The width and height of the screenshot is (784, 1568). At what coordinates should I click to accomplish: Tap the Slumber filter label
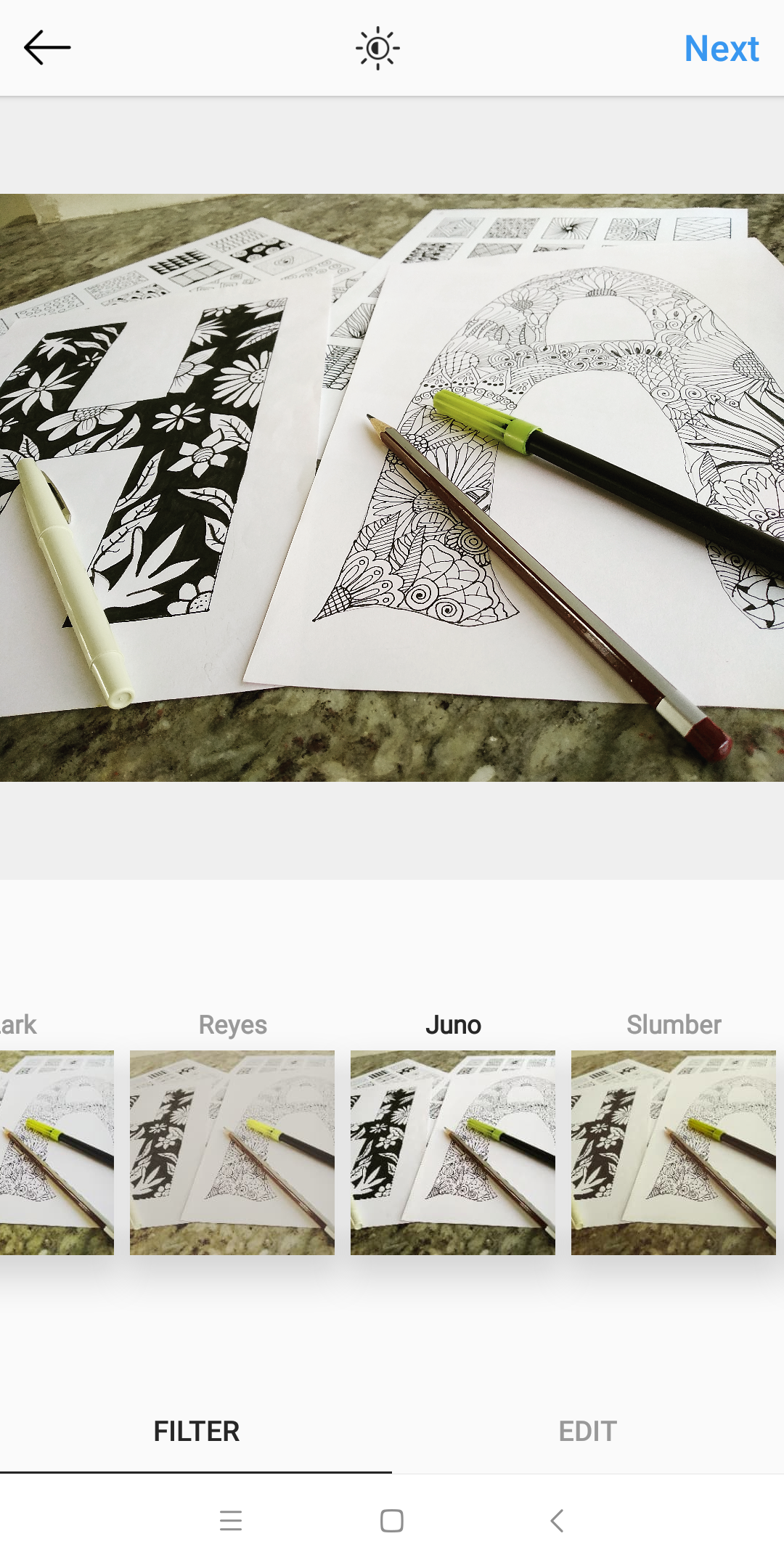point(674,1025)
